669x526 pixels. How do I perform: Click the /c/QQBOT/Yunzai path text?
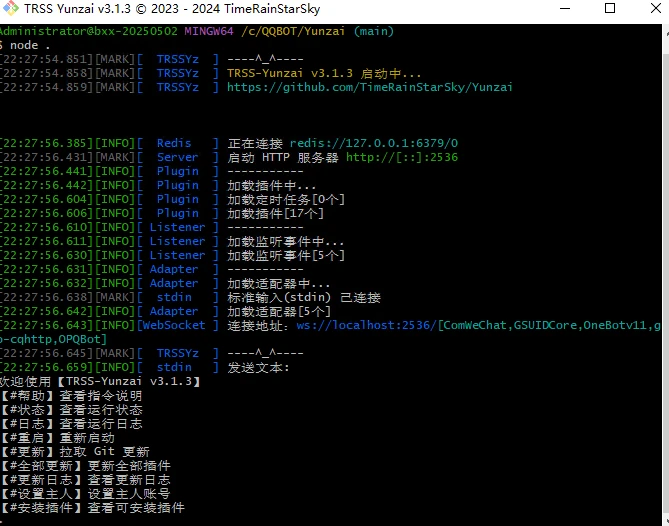pyautogui.click(x=293, y=31)
